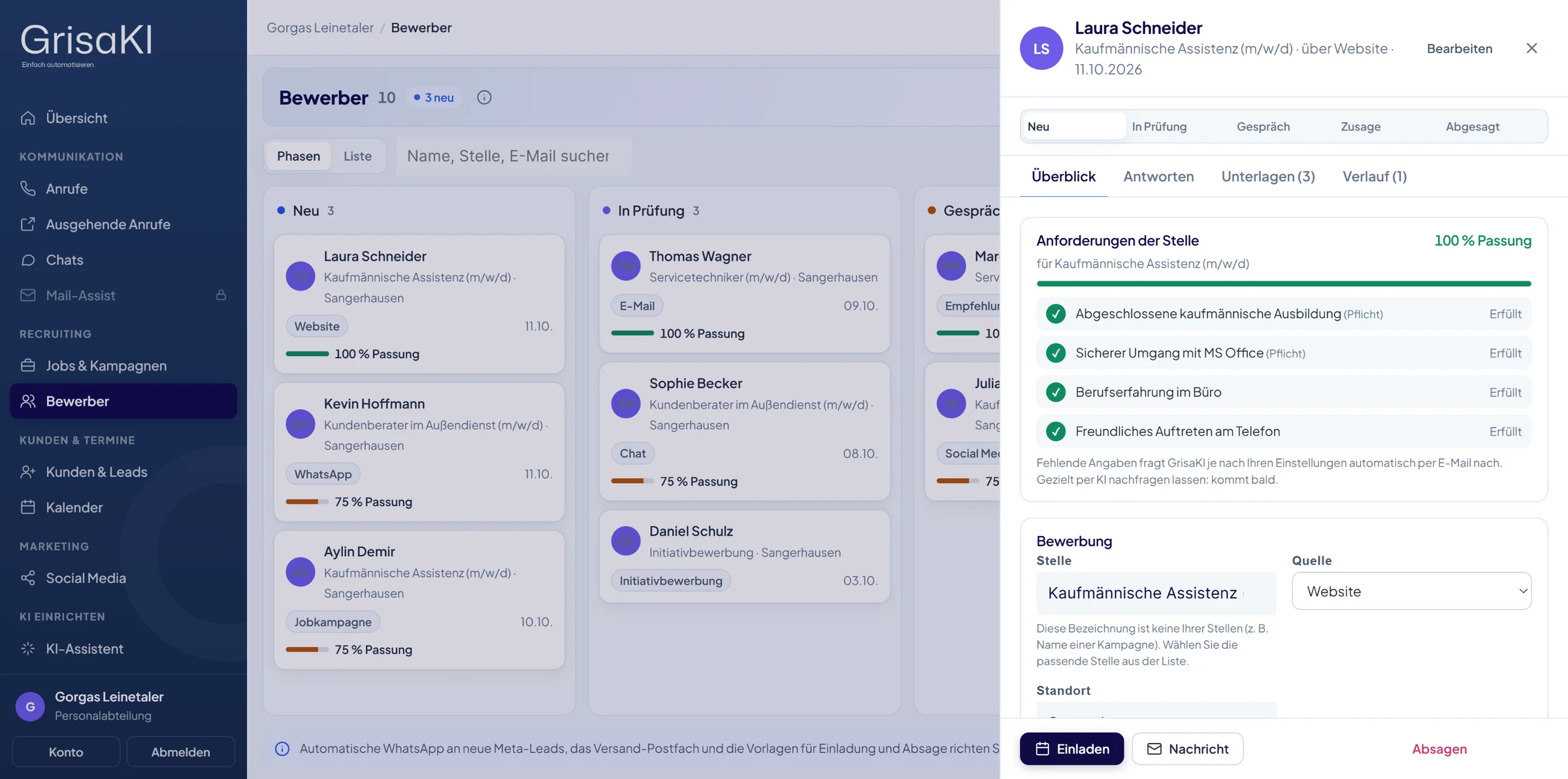Image resolution: width=1568 pixels, height=779 pixels.
Task: Click the LS avatar in the panel header
Action: point(1041,48)
